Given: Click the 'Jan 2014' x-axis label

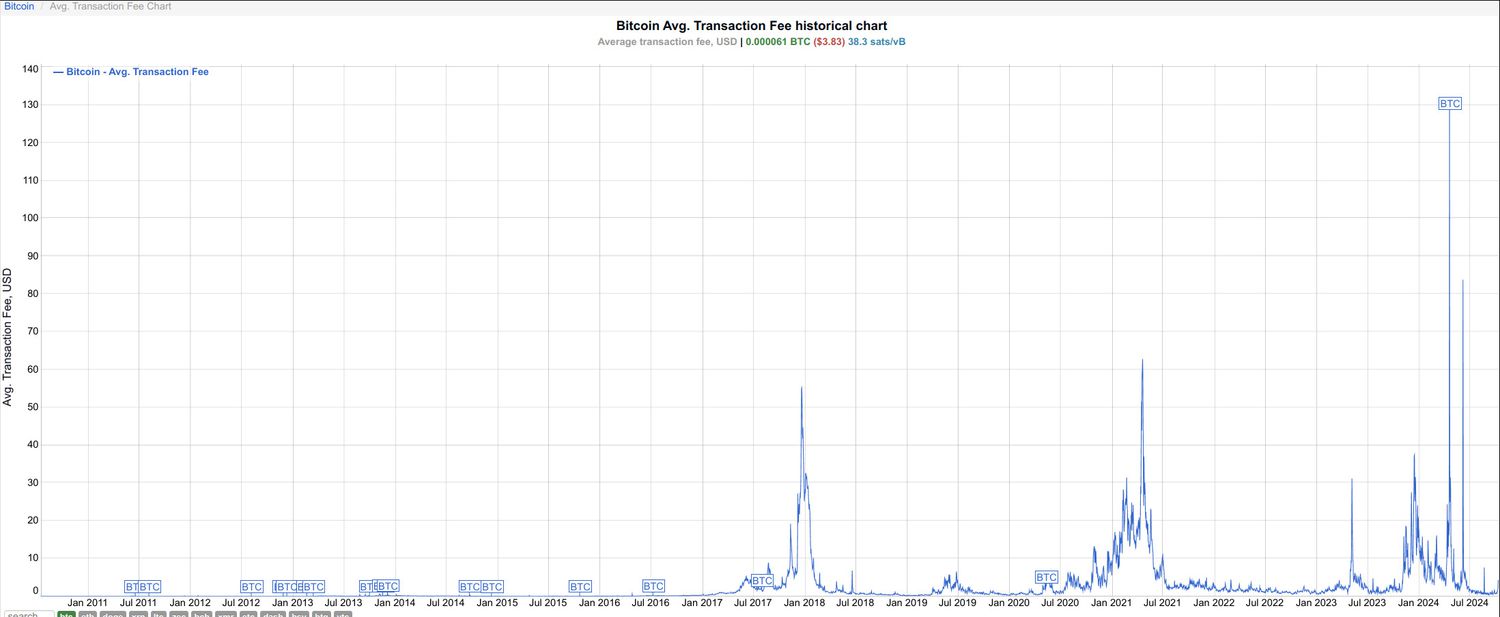Looking at the screenshot, I should (x=395, y=603).
